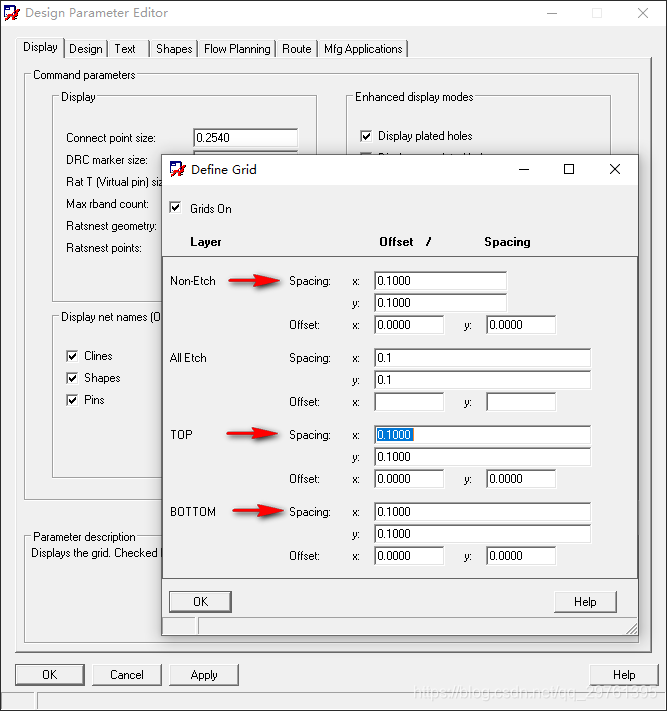This screenshot has width=667, height=711.
Task: Click the Define Grid window icon
Action: [x=178, y=169]
